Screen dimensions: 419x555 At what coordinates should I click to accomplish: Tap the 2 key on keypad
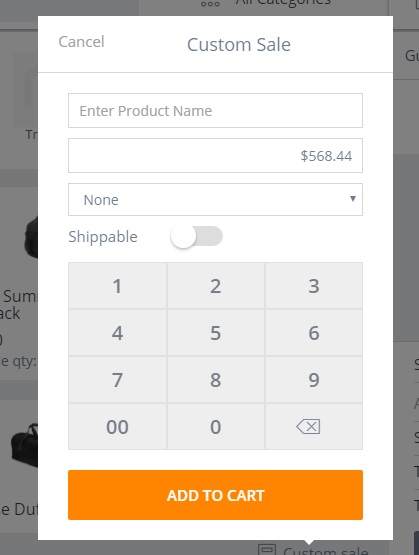[x=216, y=286]
